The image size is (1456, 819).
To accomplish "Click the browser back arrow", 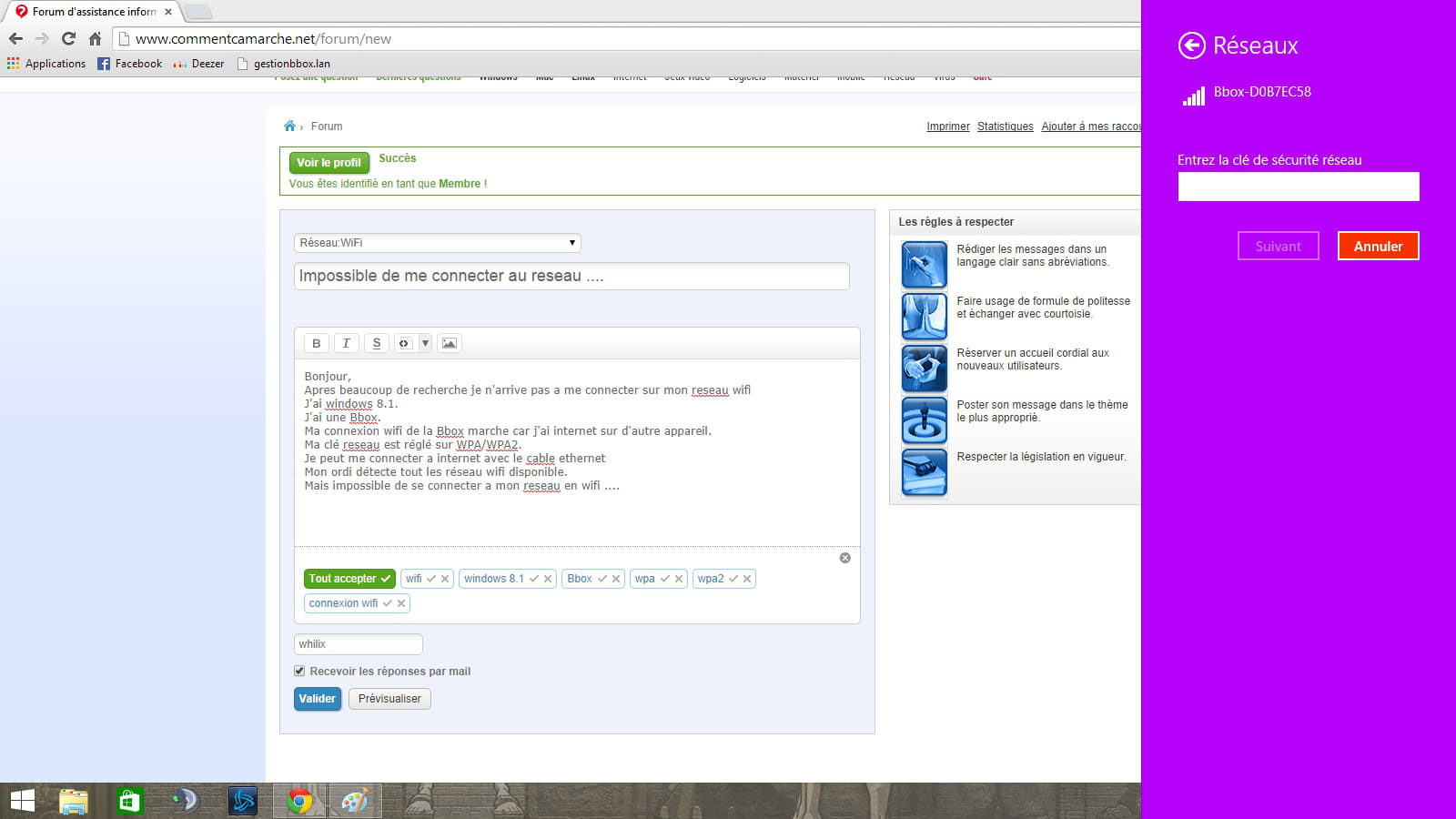I will click(x=15, y=38).
